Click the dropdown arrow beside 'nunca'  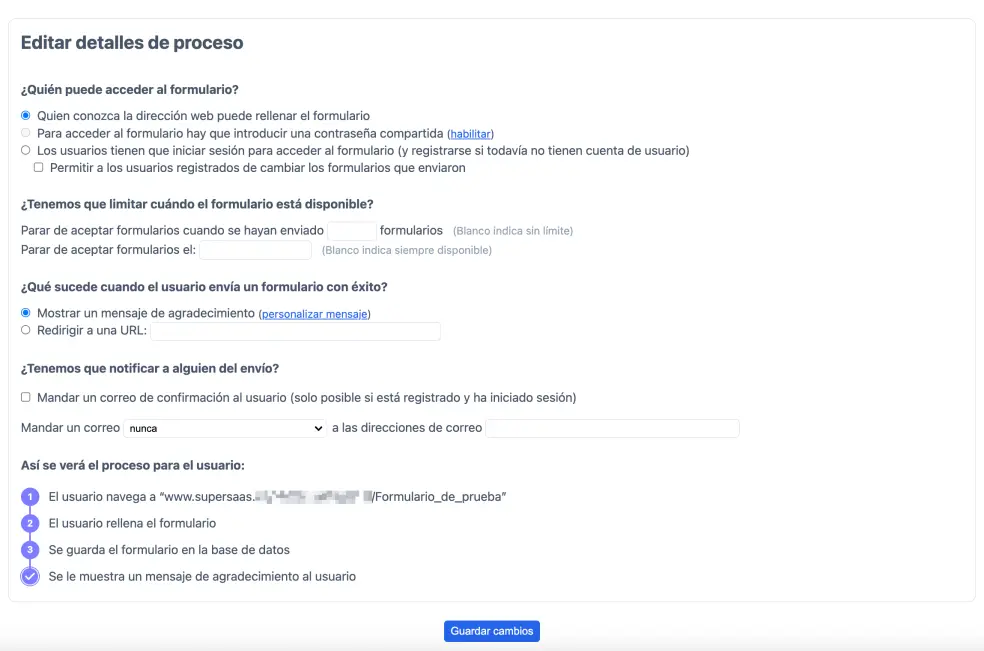[318, 428]
